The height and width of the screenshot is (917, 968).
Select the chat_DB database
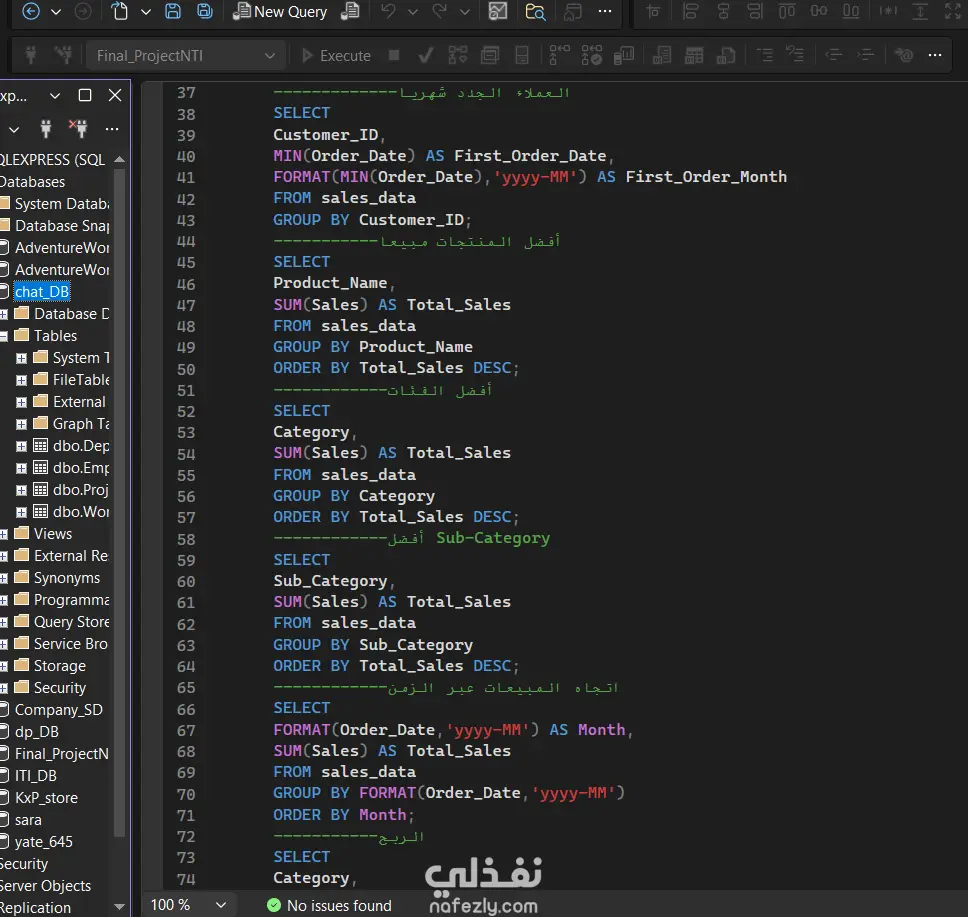42,292
